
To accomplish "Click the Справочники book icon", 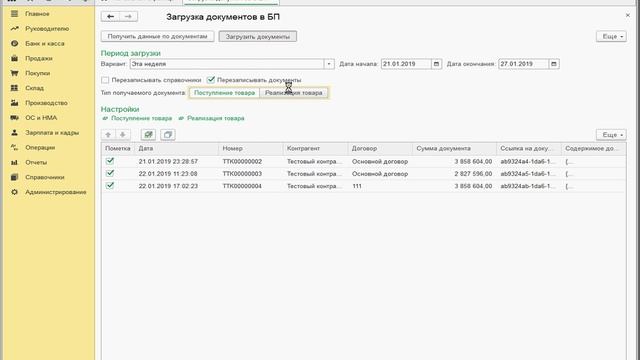I will (14, 177).
